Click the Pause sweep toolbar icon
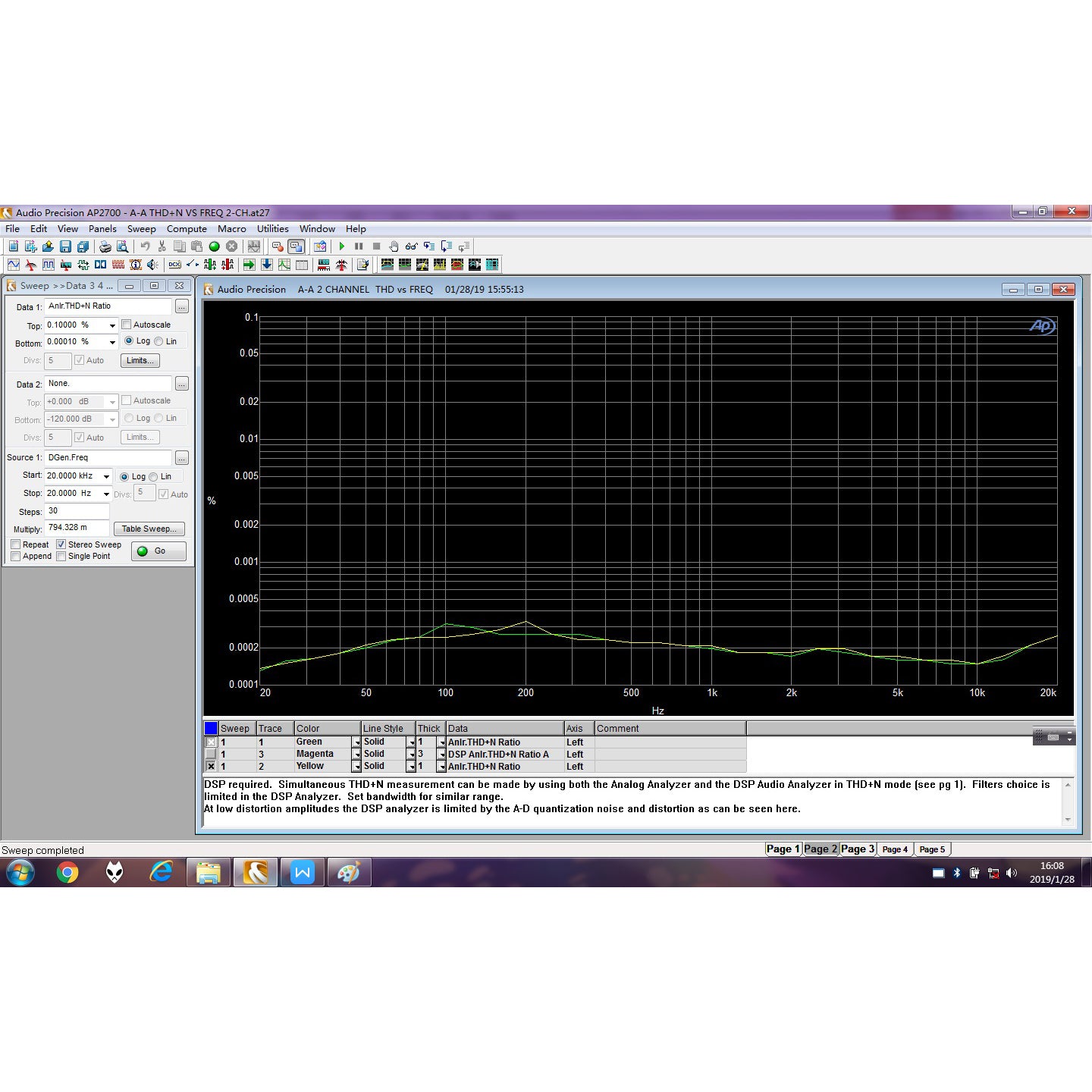Screen dimensions: 1092x1092 click(359, 246)
